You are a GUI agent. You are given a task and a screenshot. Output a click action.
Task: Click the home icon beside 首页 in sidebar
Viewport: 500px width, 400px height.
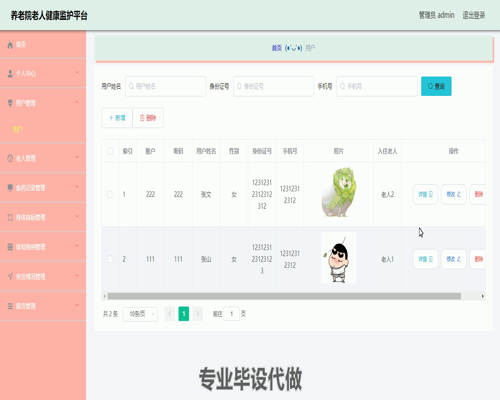[10, 45]
